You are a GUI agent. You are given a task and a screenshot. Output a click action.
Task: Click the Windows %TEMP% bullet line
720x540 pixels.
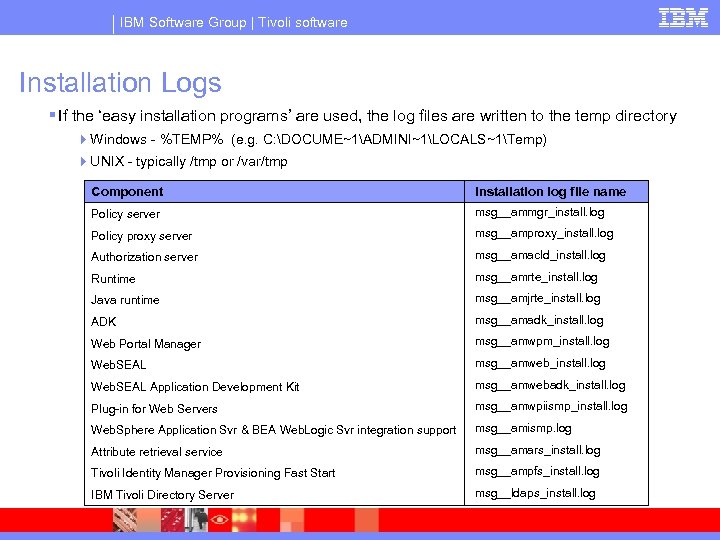point(318,139)
